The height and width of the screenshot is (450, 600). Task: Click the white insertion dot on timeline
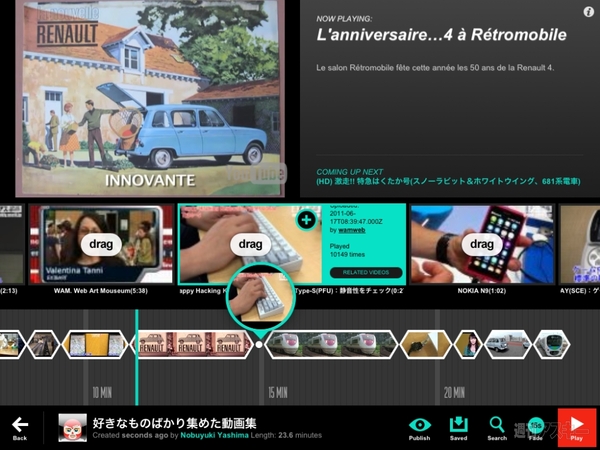(x=259, y=344)
